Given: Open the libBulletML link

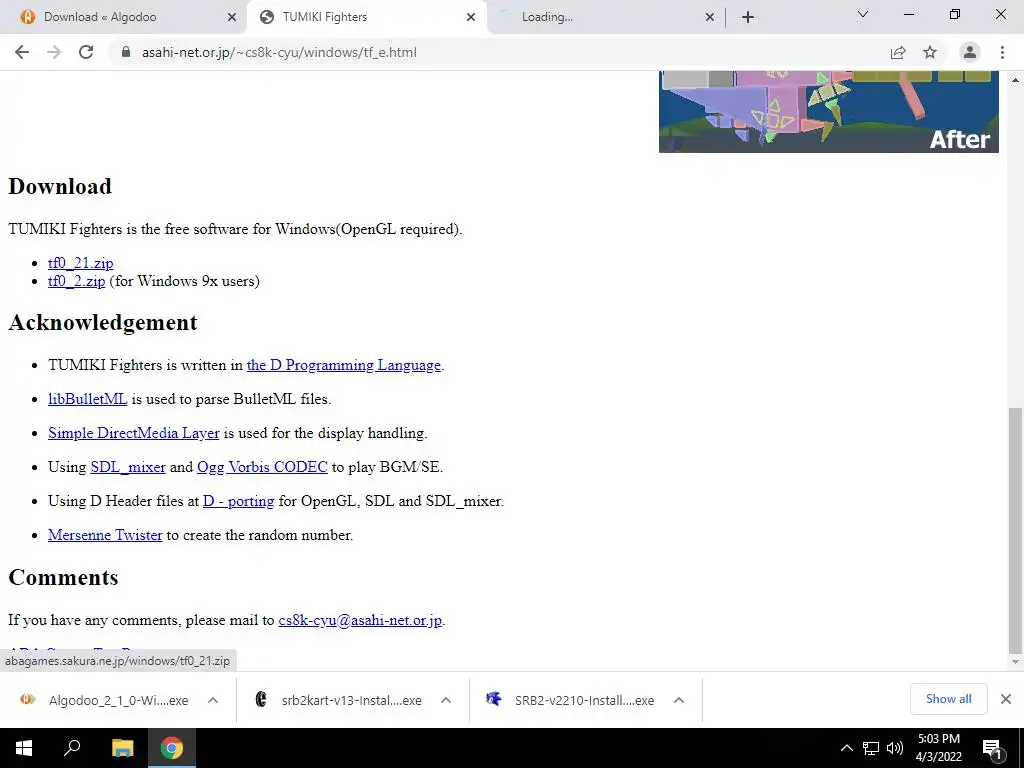Looking at the screenshot, I should click(x=88, y=399).
